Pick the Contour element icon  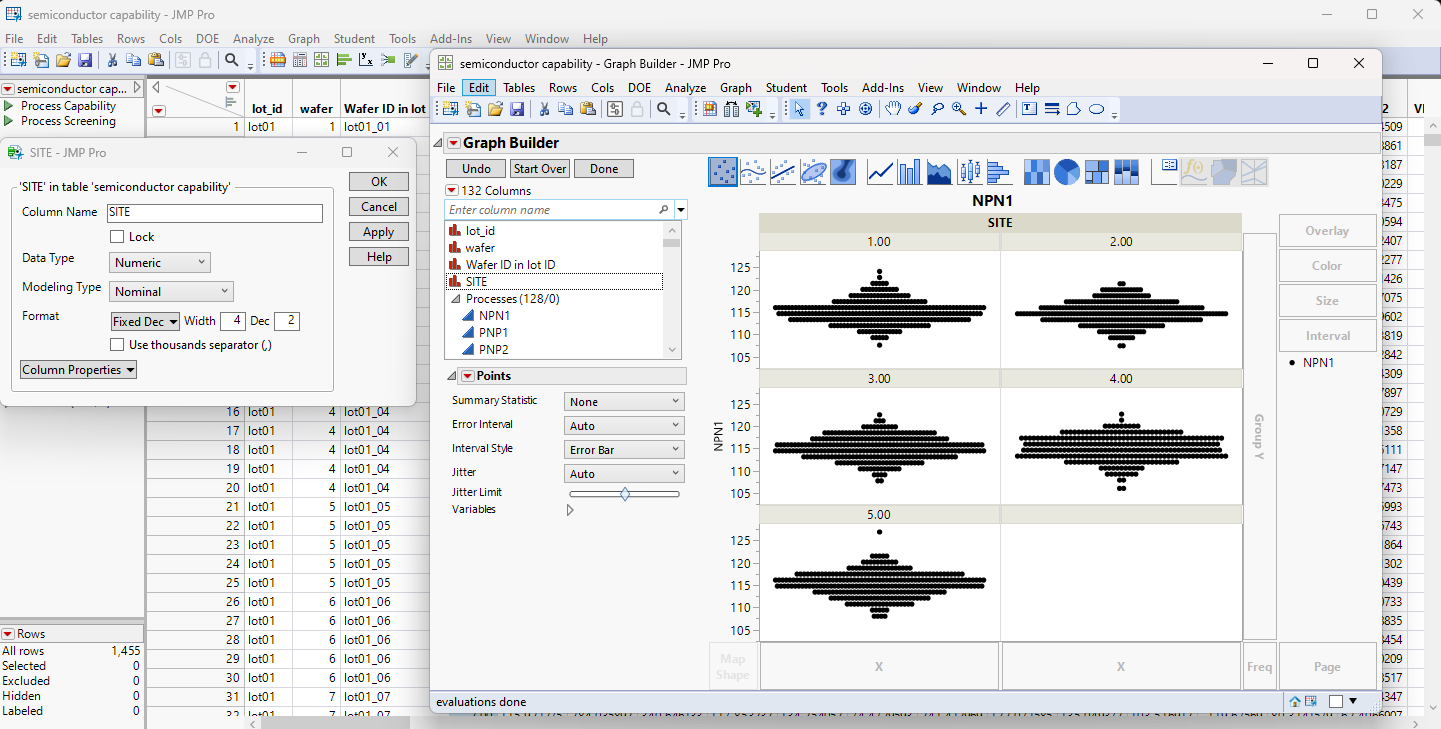point(843,172)
